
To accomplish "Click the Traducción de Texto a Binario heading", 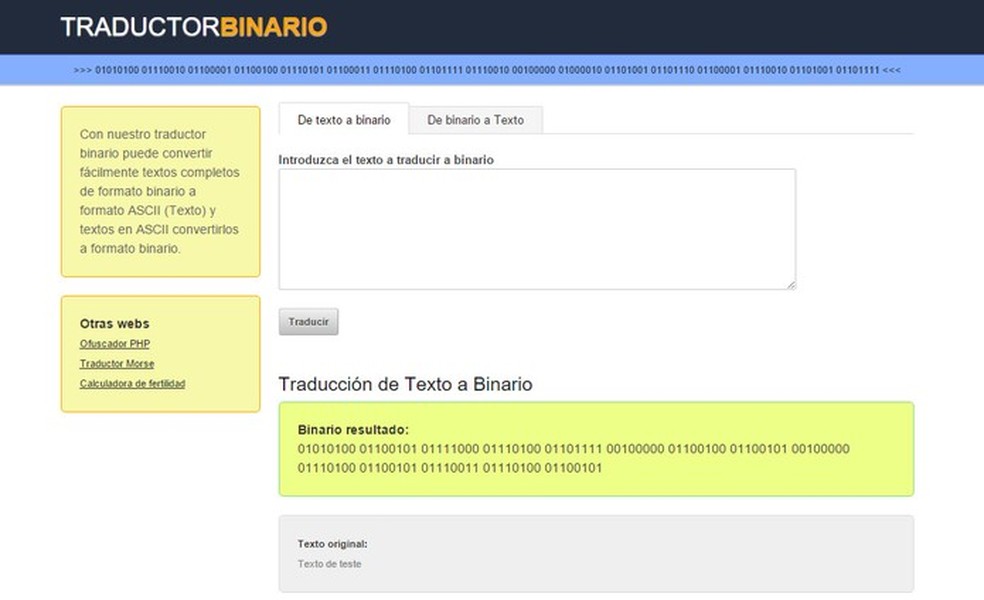I will pyautogui.click(x=408, y=384).
